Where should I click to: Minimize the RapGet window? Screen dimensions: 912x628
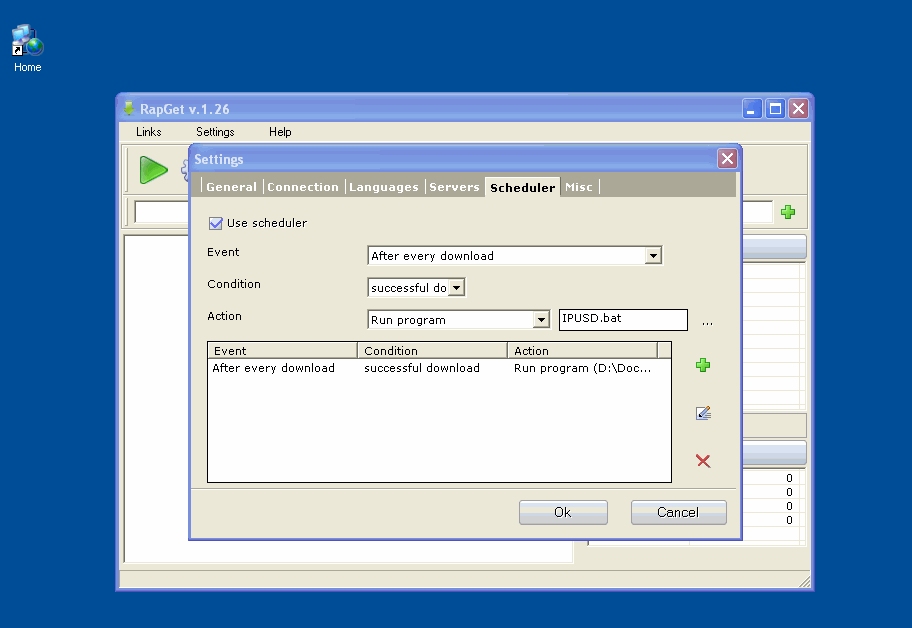(751, 109)
